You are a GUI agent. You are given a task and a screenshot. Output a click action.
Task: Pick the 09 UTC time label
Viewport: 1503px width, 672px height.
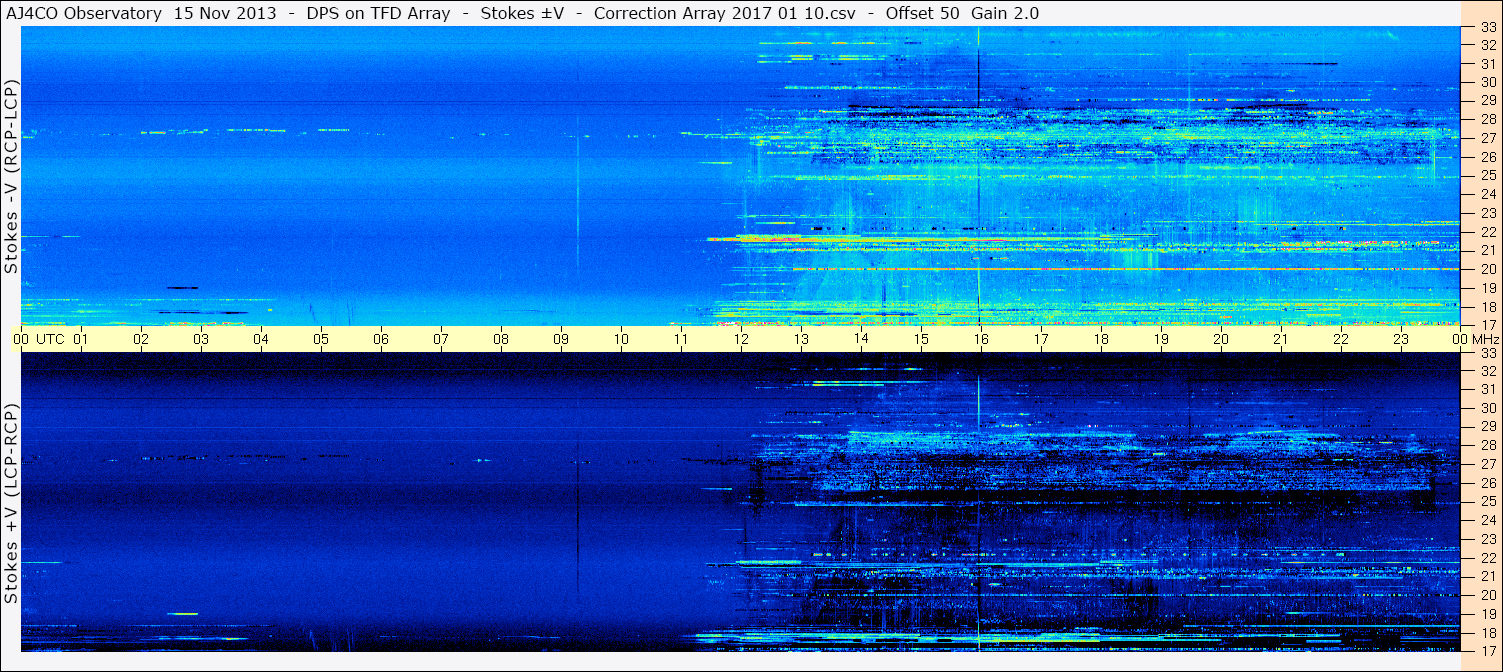(x=561, y=340)
